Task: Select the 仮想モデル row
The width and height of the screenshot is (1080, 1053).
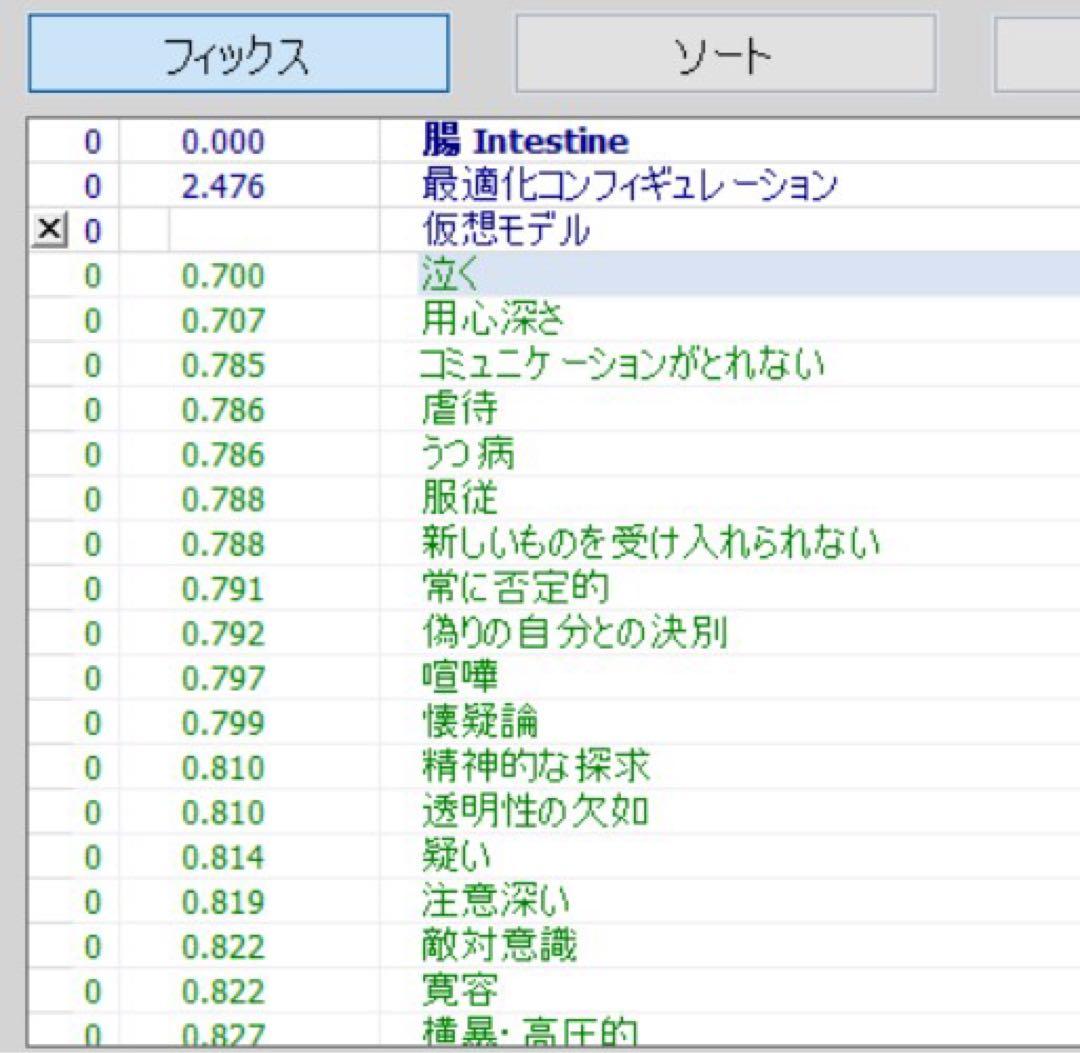Action: coord(505,232)
